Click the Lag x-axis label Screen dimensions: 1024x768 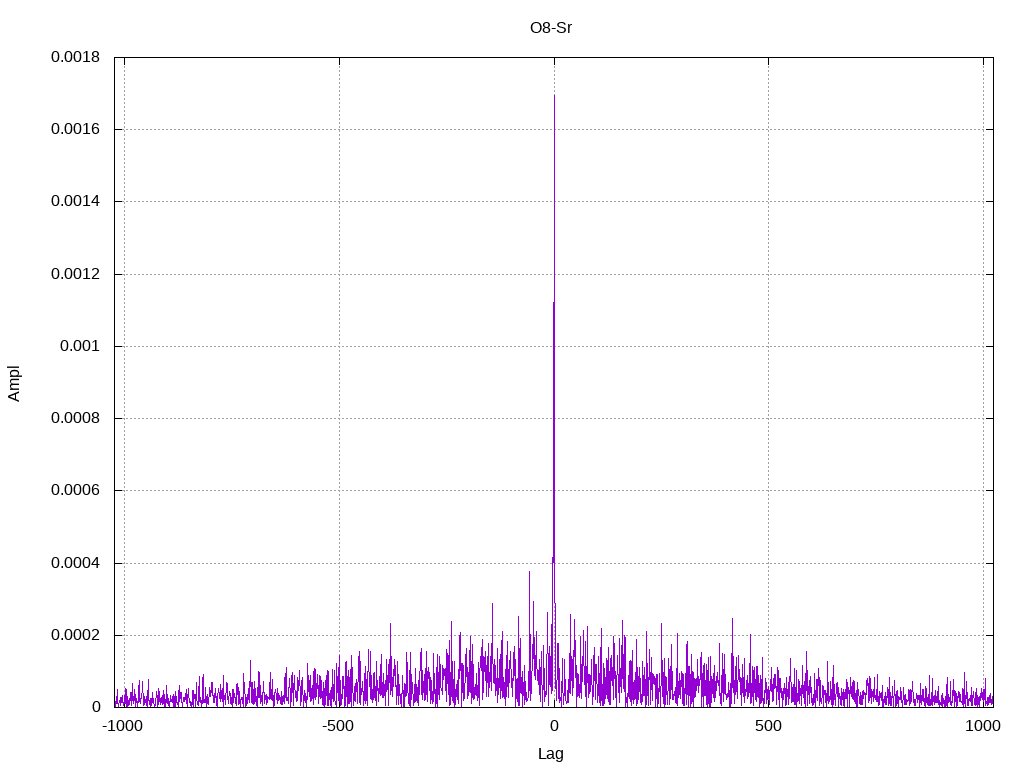pyautogui.click(x=551, y=754)
